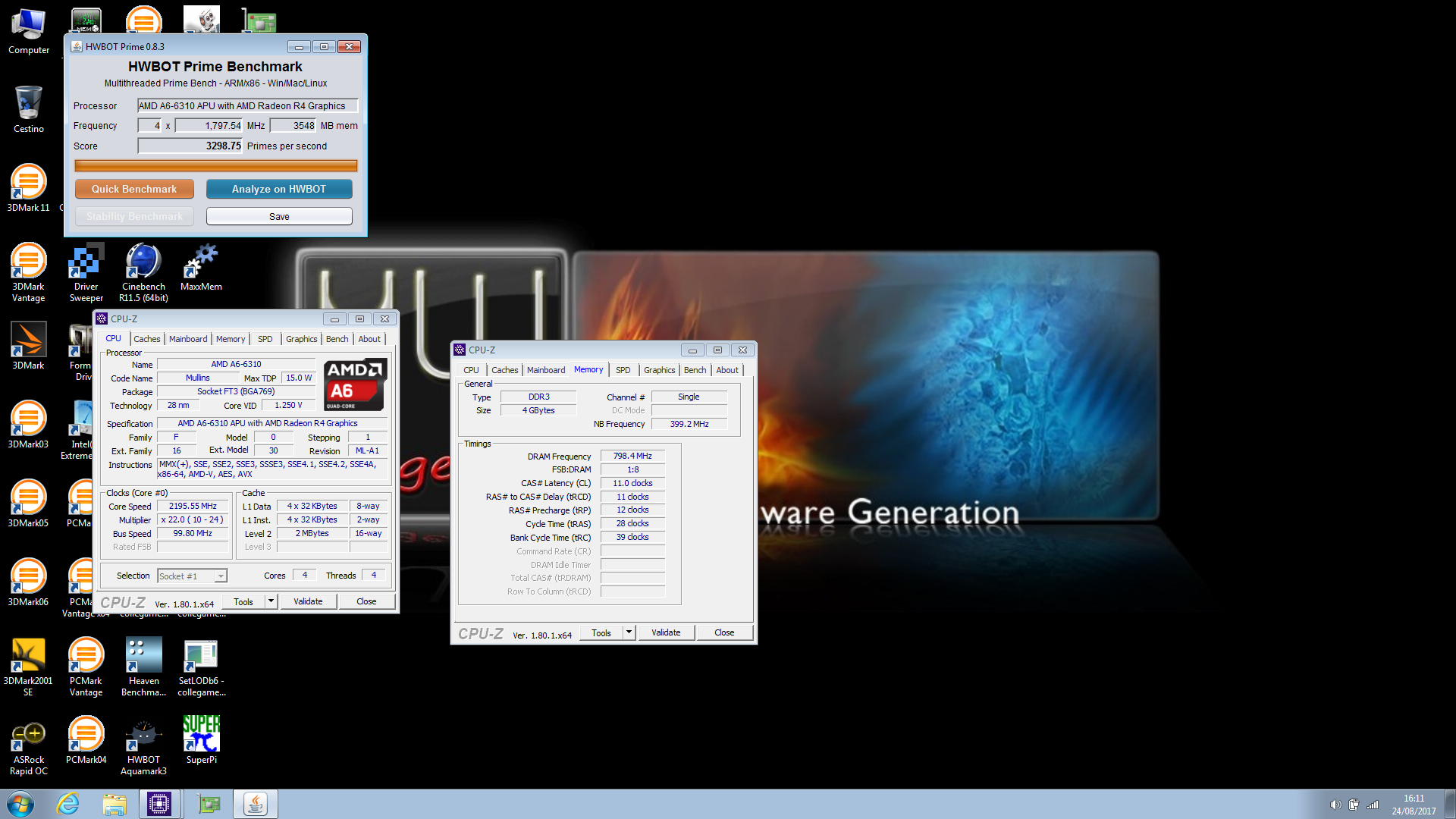Open Bench tab in left CPU-Z window

pyautogui.click(x=337, y=339)
